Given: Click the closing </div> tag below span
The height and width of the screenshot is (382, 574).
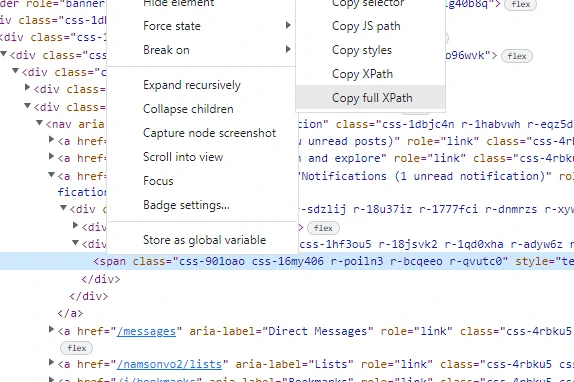Looking at the screenshot, I should click(x=101, y=280).
